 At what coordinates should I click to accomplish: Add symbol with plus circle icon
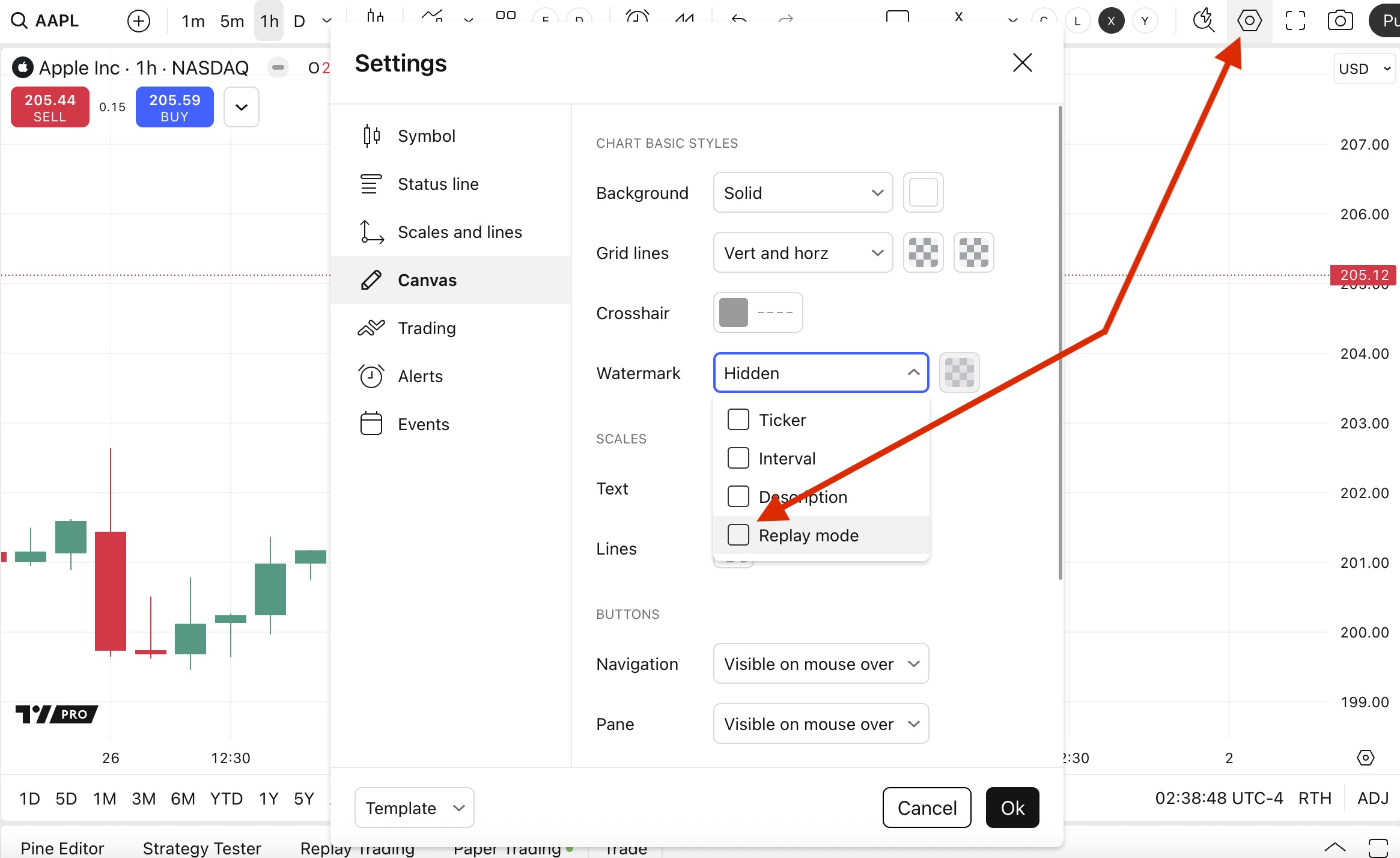139,21
